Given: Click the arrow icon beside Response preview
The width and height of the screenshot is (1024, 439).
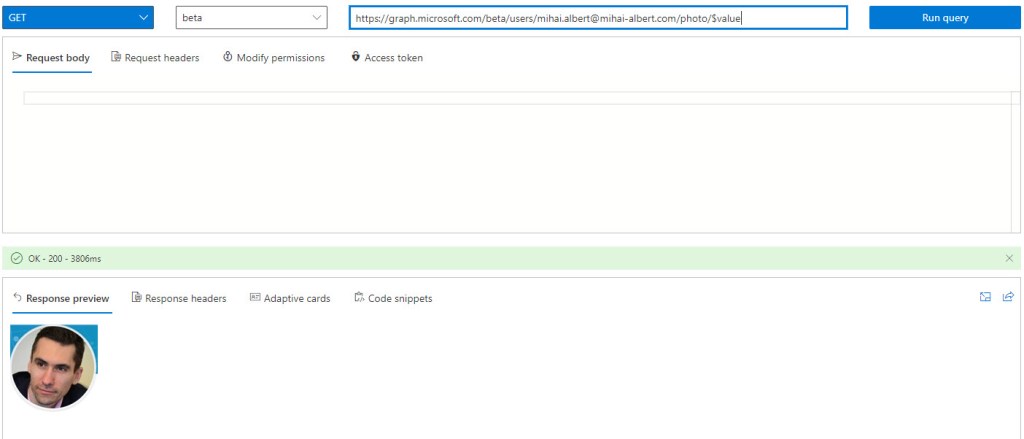Looking at the screenshot, I should click(17, 298).
